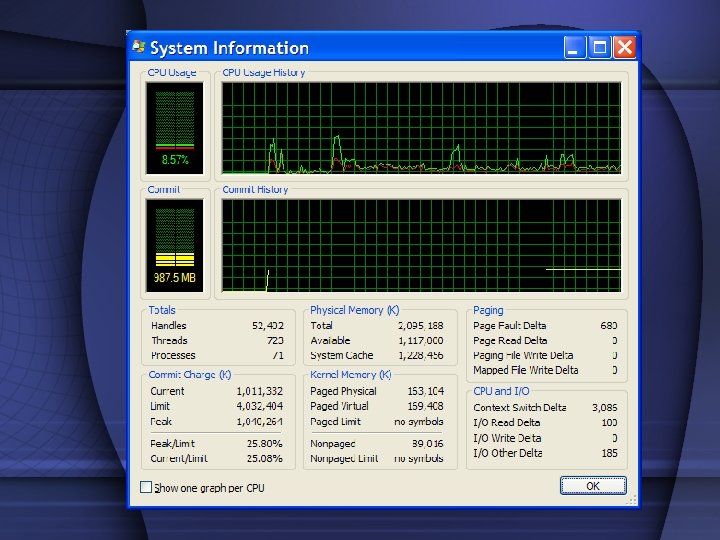Click the Page Fault Delta label
This screenshot has width=720, height=540.
pyautogui.click(x=510, y=326)
